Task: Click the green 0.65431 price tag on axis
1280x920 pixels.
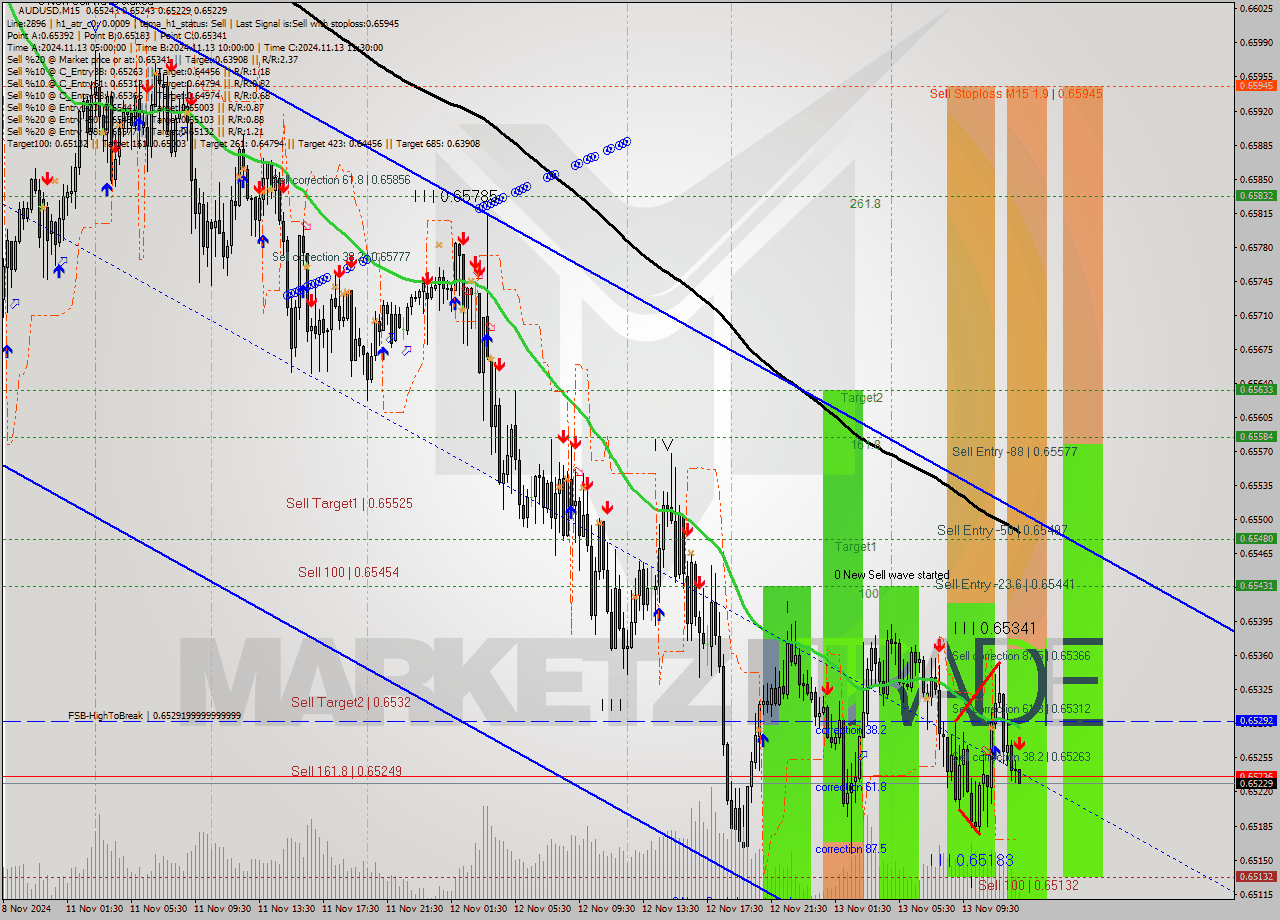Action: (x=1256, y=586)
